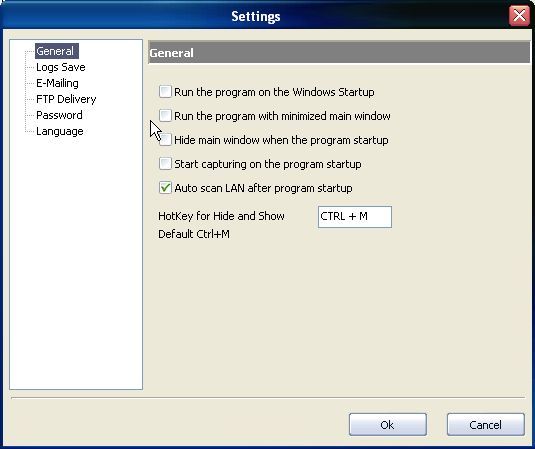Open the Logs Save settings page

click(61, 67)
